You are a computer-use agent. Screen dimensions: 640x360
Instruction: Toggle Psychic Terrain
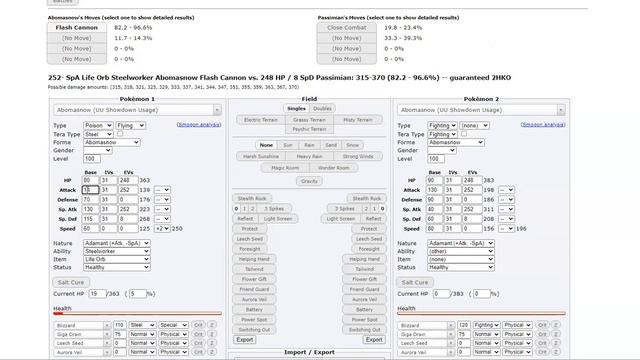click(309, 129)
